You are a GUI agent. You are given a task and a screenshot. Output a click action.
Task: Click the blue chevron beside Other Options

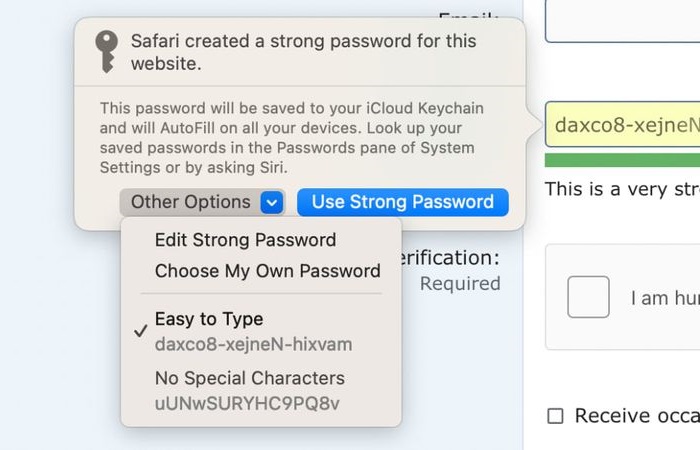[x=272, y=202]
